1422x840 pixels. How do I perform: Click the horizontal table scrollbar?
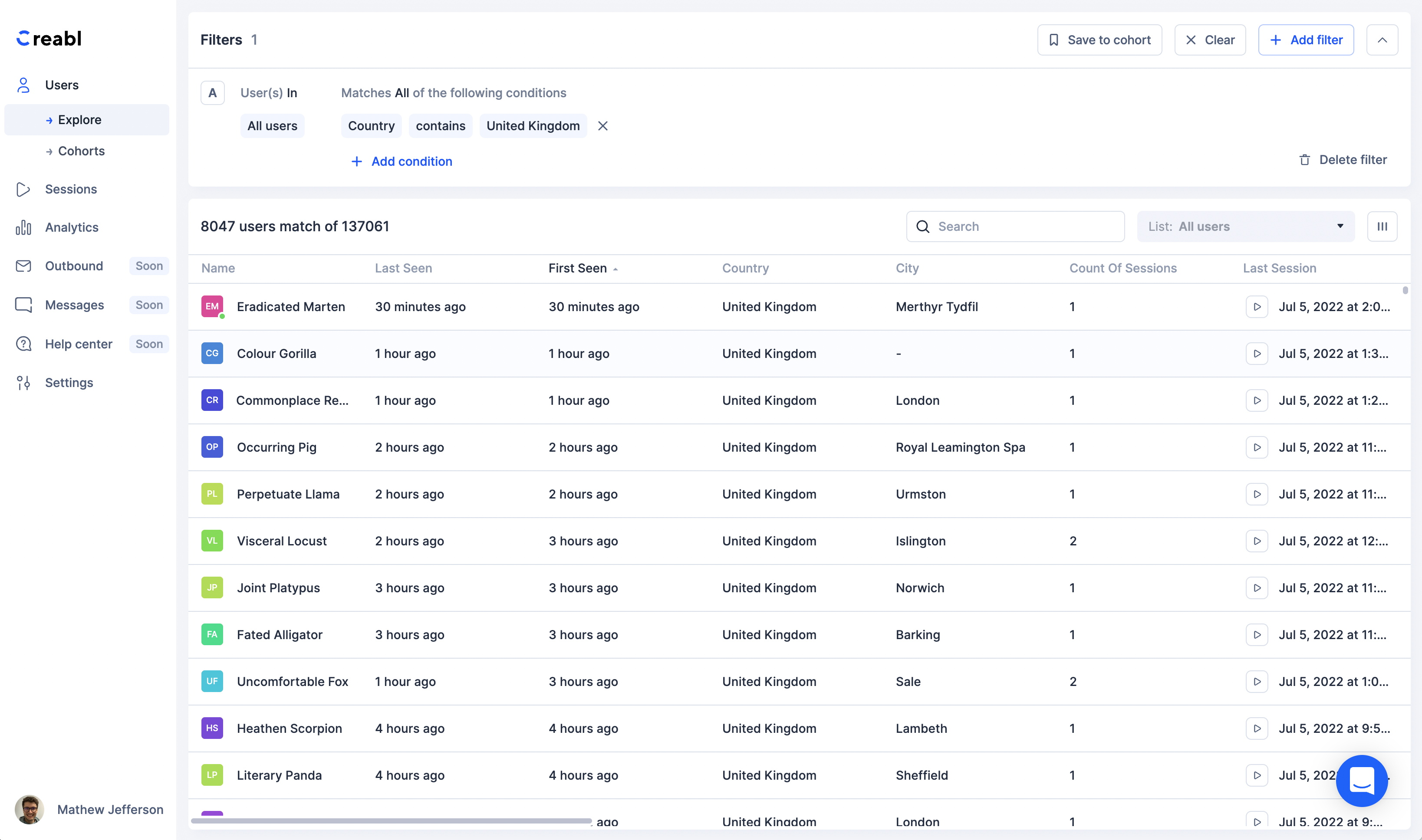click(x=391, y=820)
